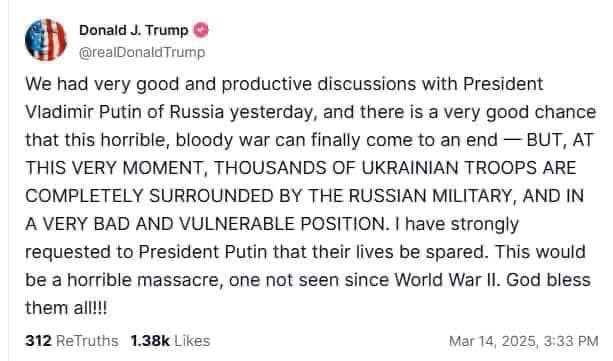Click the ReTruths label
Screen dimensions: 613x361
pyautogui.click(x=87, y=341)
